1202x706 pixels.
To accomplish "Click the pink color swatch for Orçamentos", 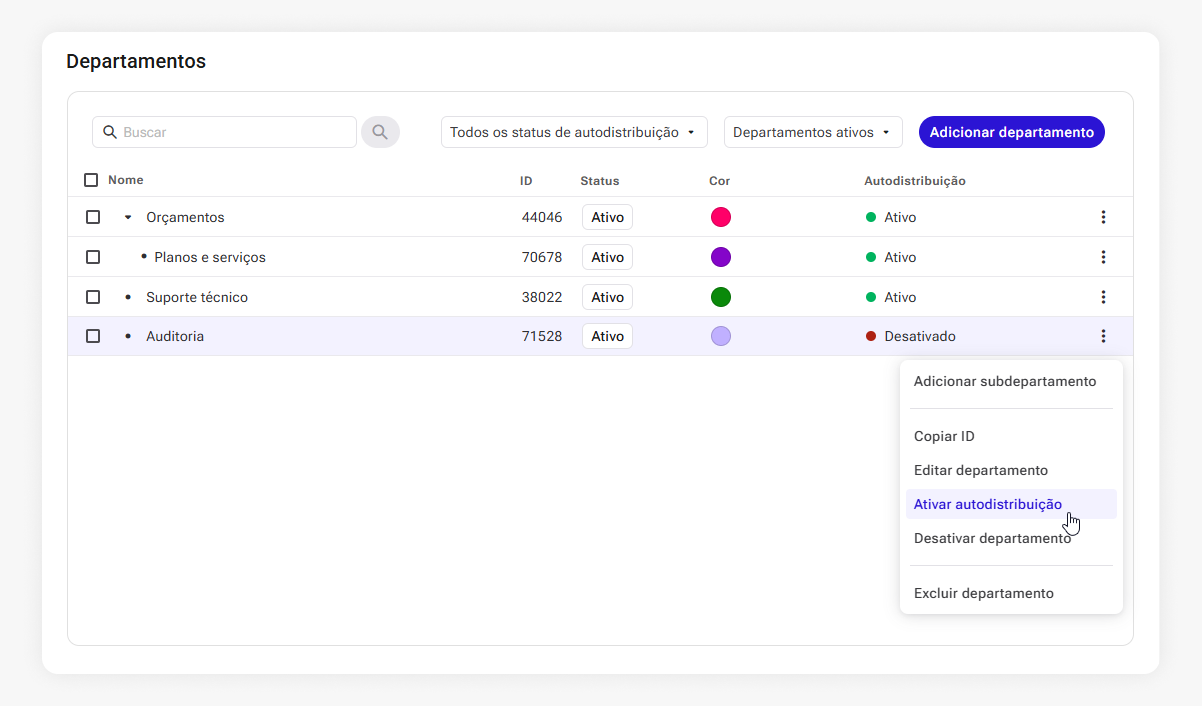I will click(x=720, y=217).
